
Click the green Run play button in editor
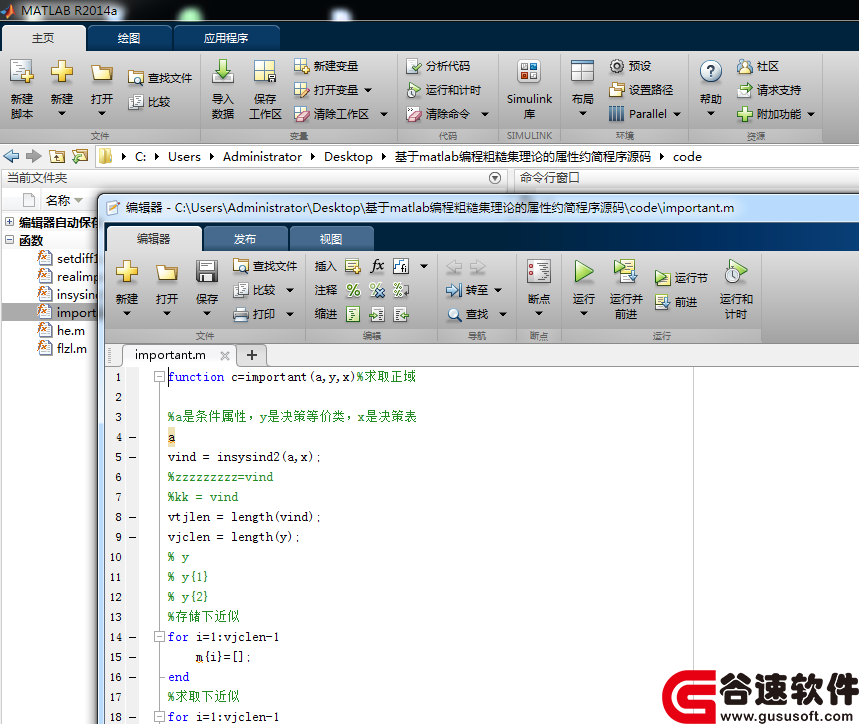[583, 271]
